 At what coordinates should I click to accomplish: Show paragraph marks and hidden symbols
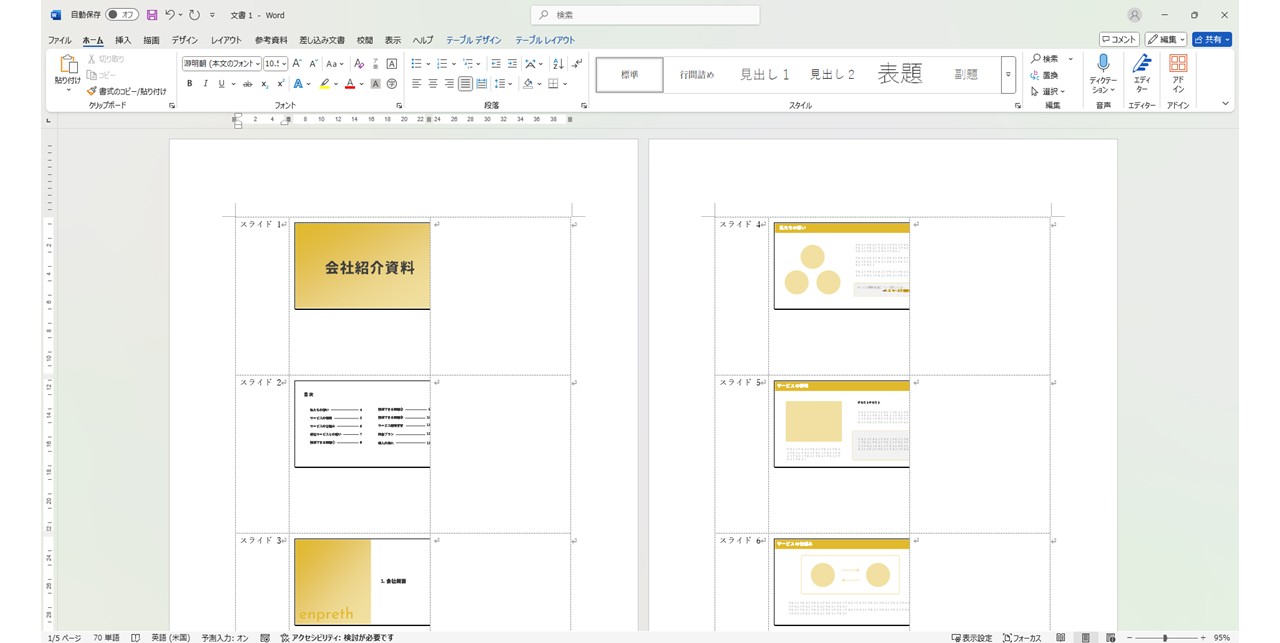pyautogui.click(x=577, y=63)
